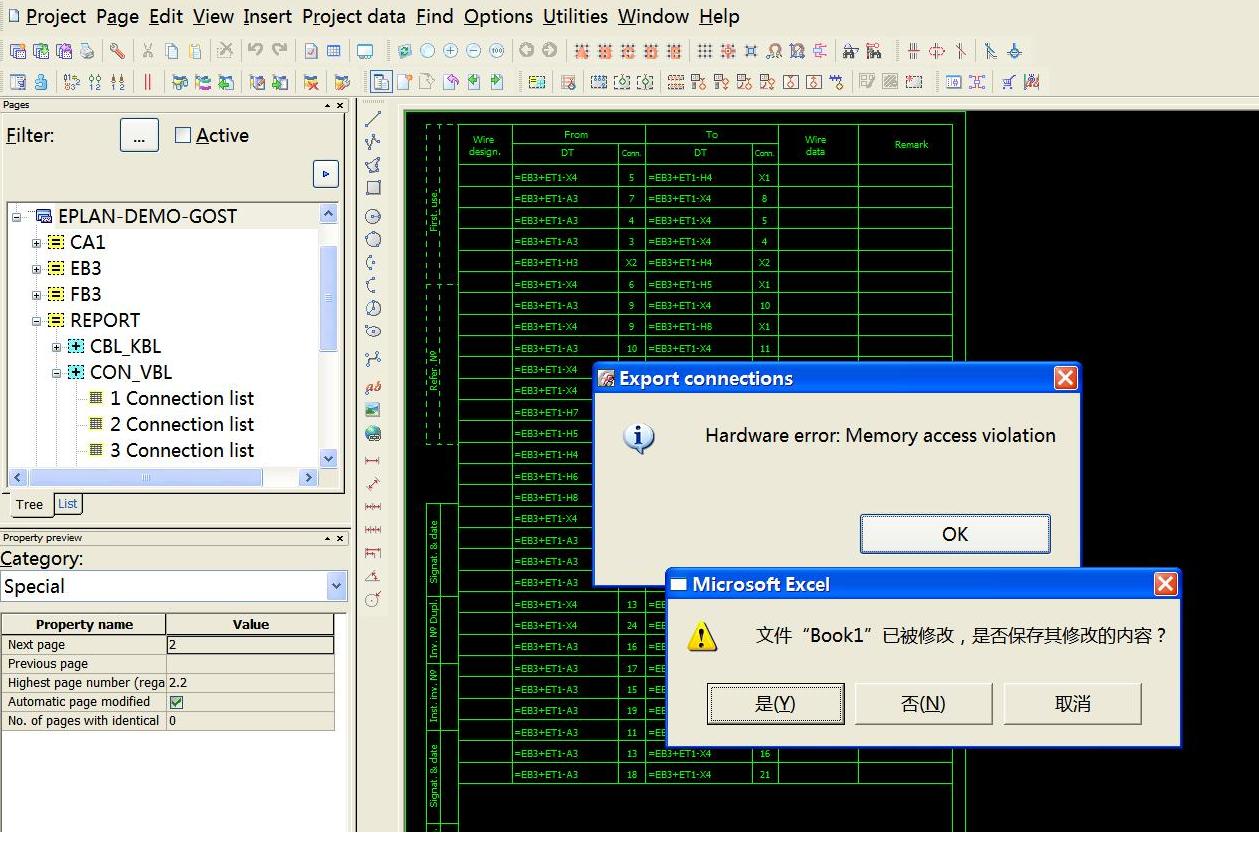
Task: Click the zoom in plus magnifier
Action: (450, 51)
